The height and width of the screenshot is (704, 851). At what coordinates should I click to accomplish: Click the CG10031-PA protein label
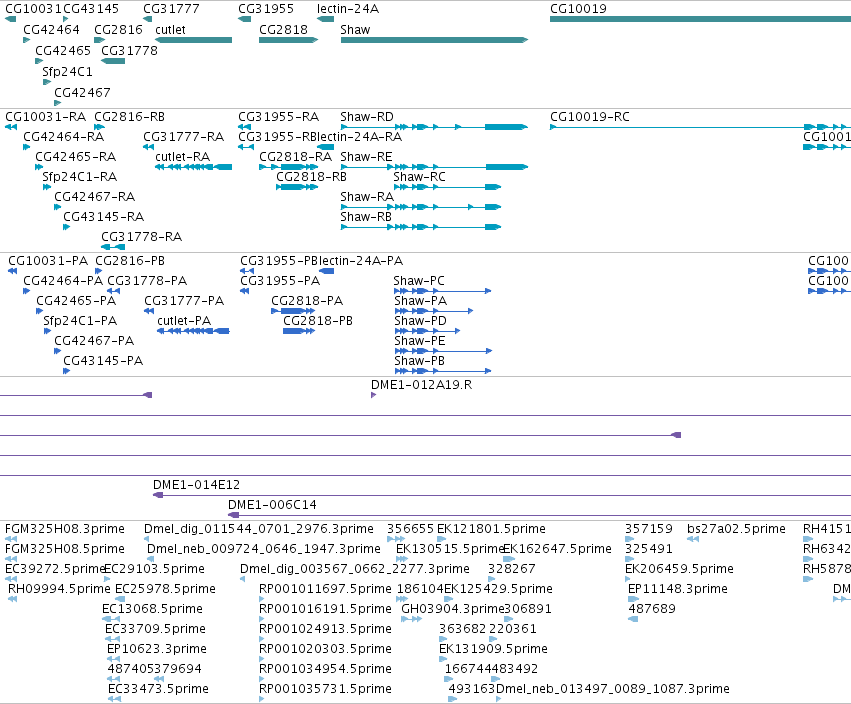click(x=48, y=261)
